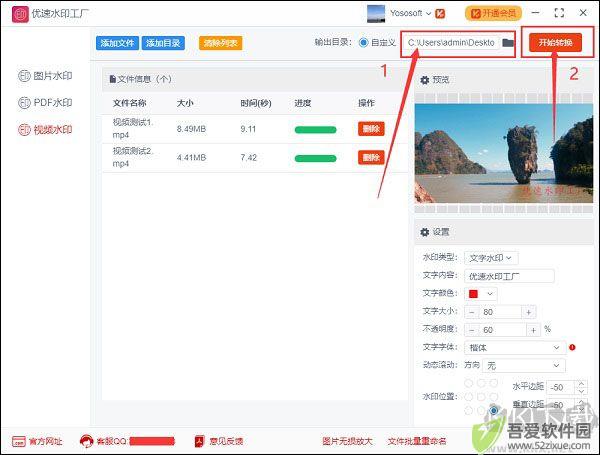
Task: Click 开始转换 button
Action: [555, 42]
